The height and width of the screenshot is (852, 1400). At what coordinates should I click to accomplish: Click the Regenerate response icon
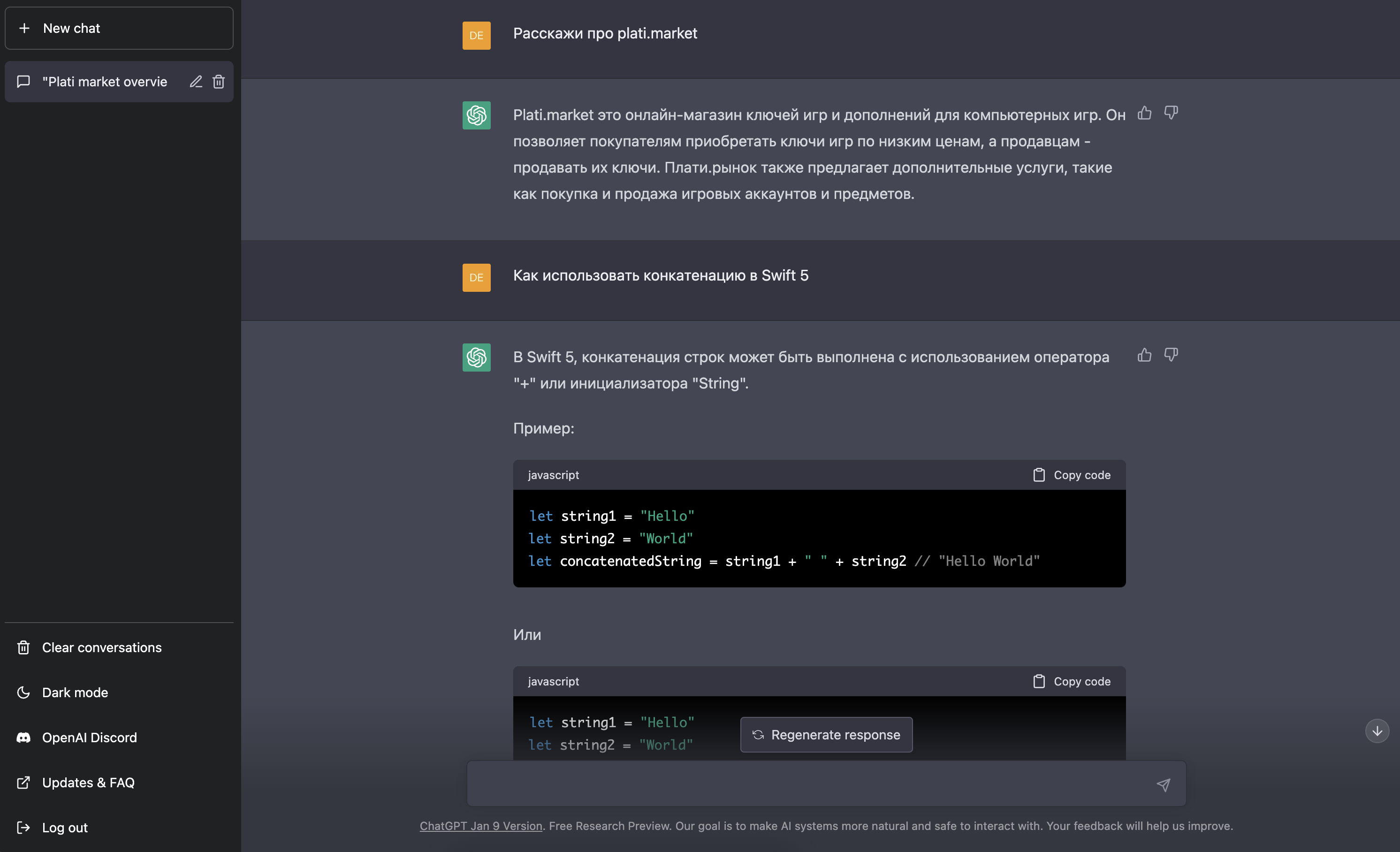(757, 734)
